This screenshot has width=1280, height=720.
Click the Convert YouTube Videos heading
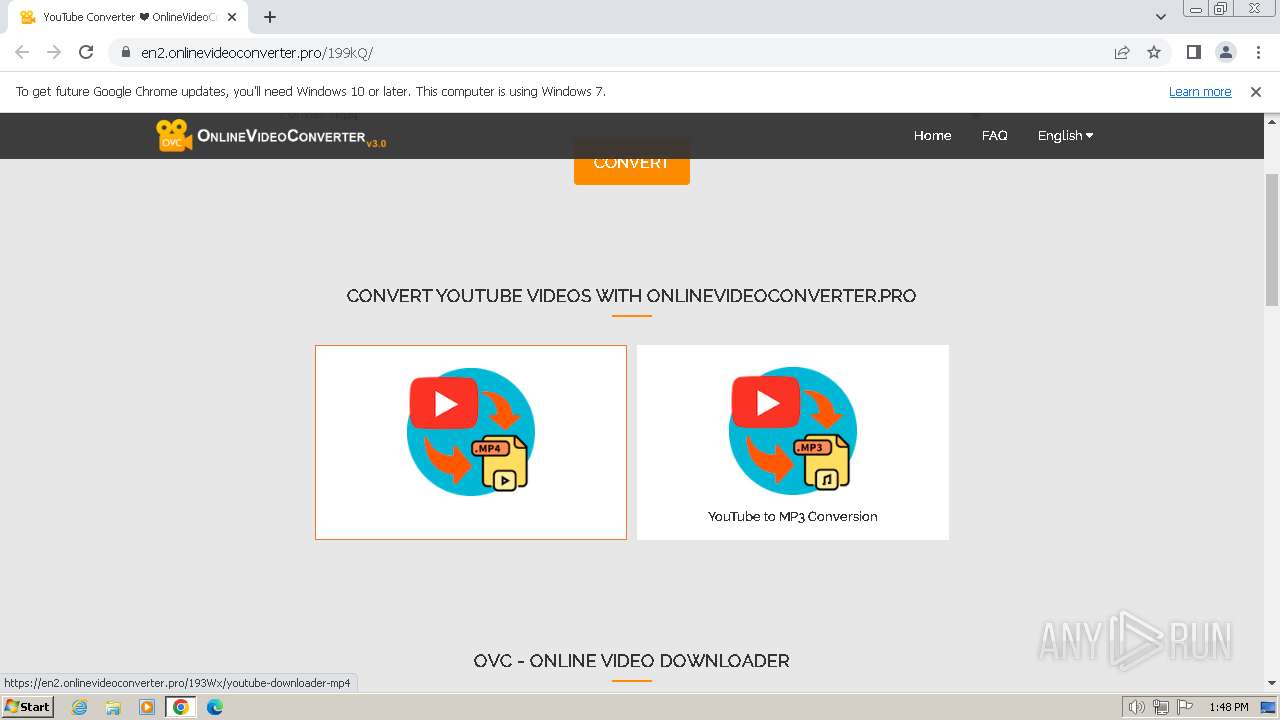click(631, 296)
